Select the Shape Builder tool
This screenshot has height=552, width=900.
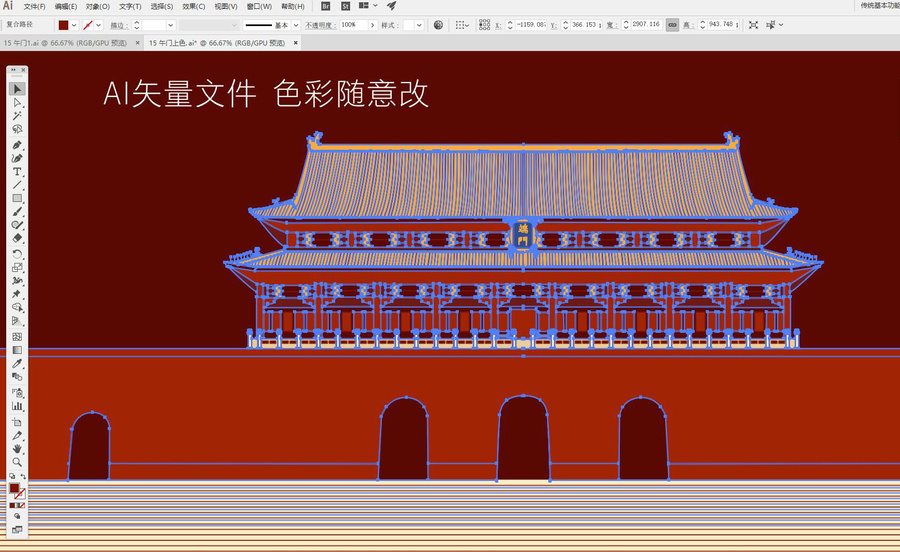[17, 307]
